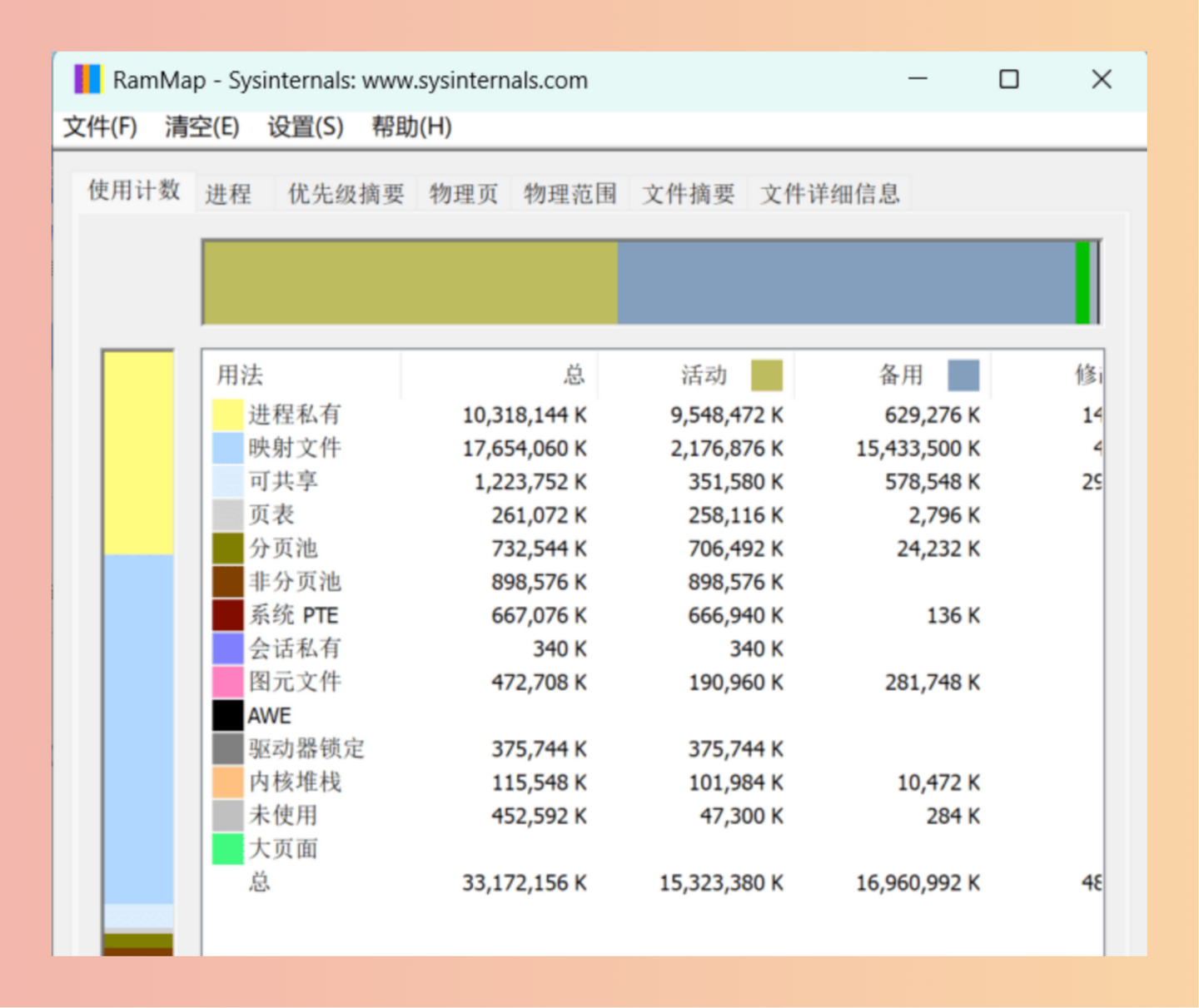Click the purple 会话私有 legend square

tap(226, 648)
